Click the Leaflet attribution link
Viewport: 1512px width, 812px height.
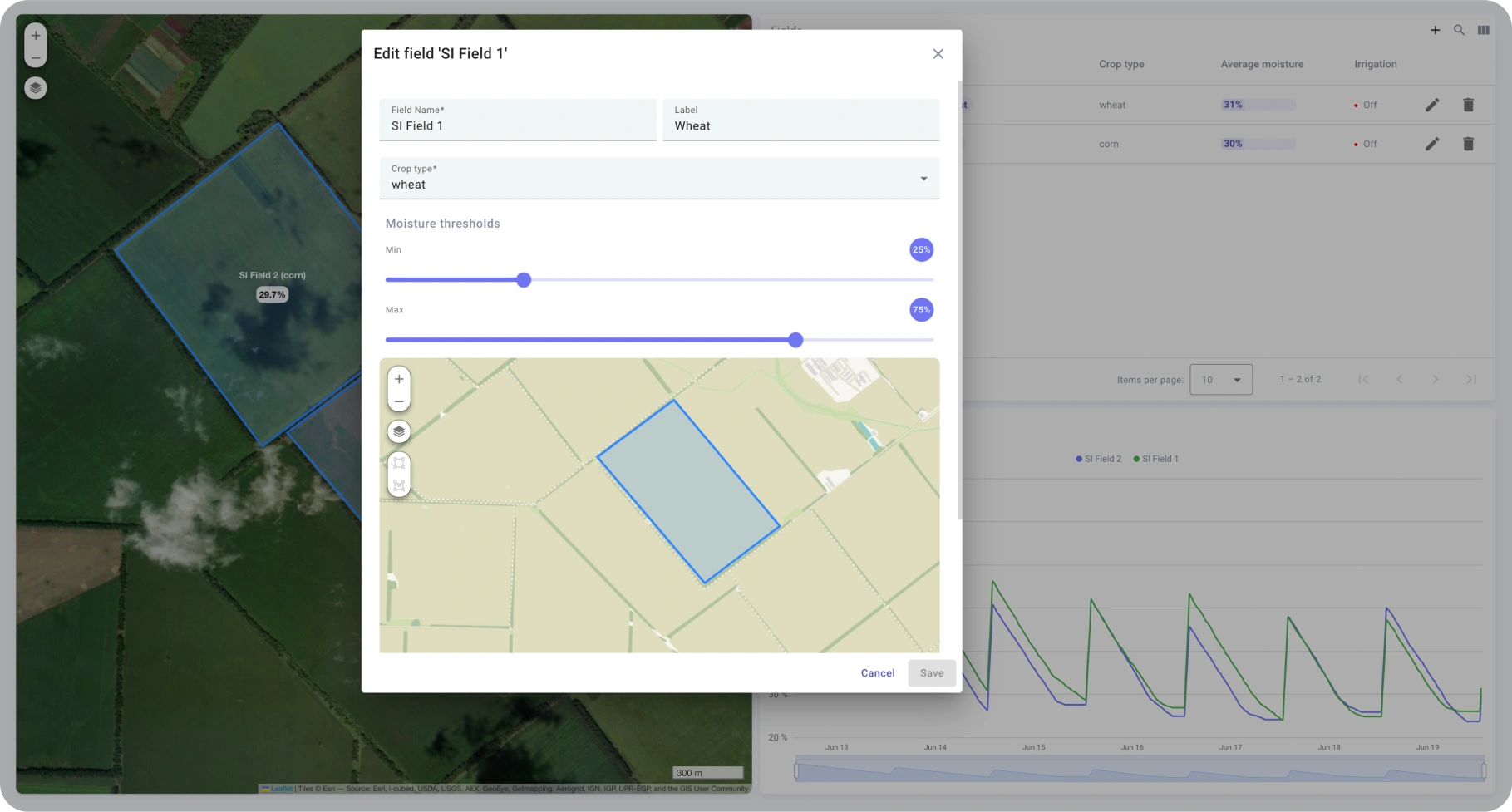(281, 789)
